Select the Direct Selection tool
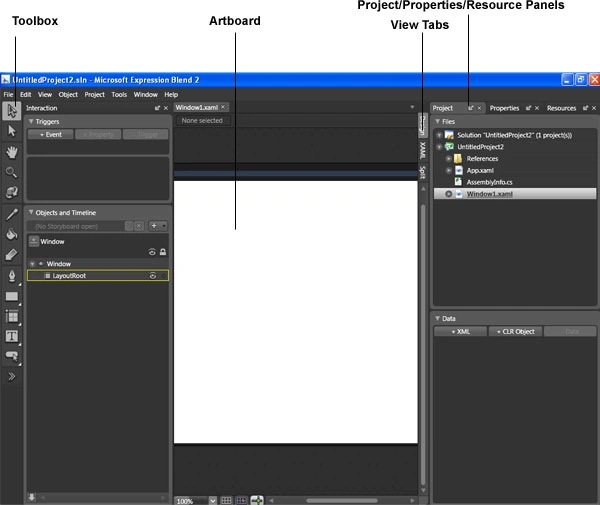The image size is (600, 505). click(11, 131)
